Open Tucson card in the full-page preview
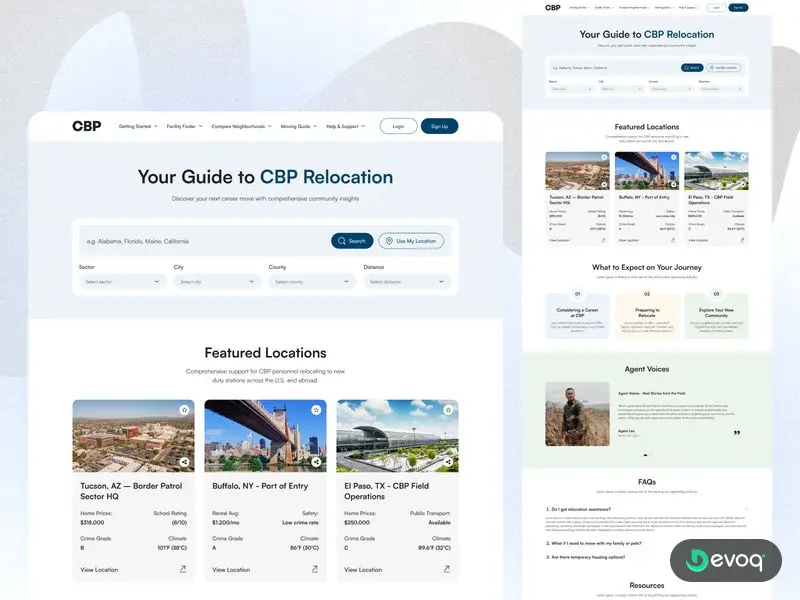Viewport: 800px width, 600px height. coord(578,199)
